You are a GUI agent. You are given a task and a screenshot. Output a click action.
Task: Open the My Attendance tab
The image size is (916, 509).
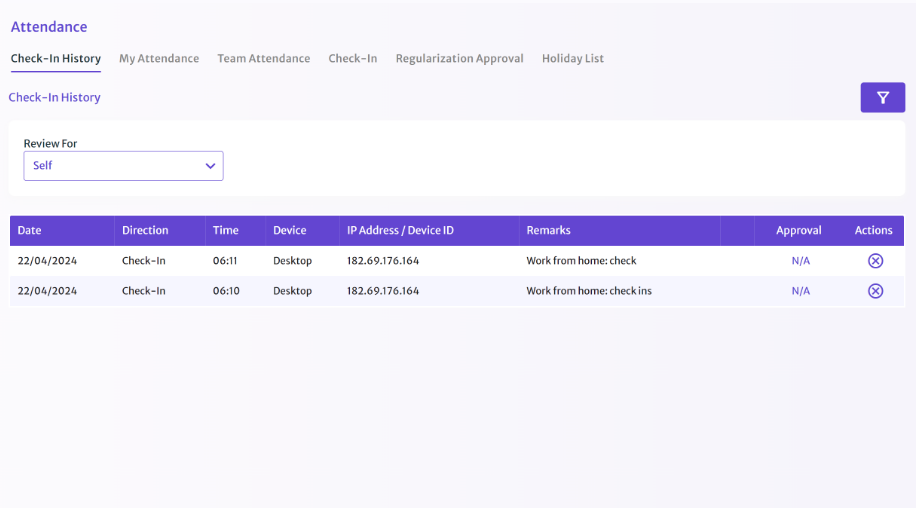(159, 58)
